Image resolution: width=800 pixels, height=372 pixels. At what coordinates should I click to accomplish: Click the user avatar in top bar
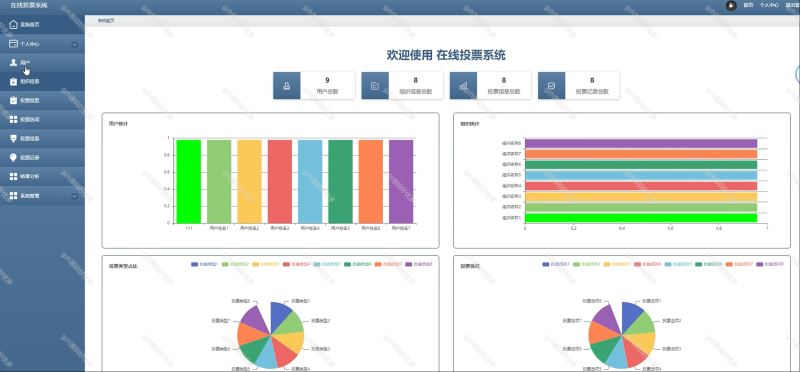pyautogui.click(x=731, y=5)
